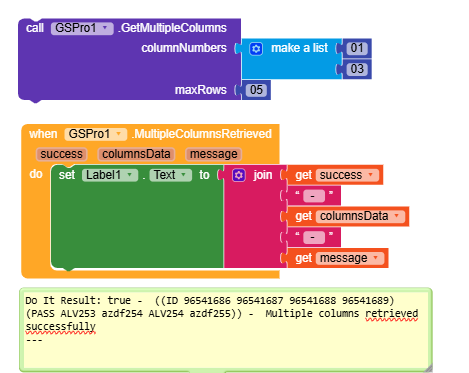
Task: Expand the get columnsData variable dropdown
Action: coord(360,216)
